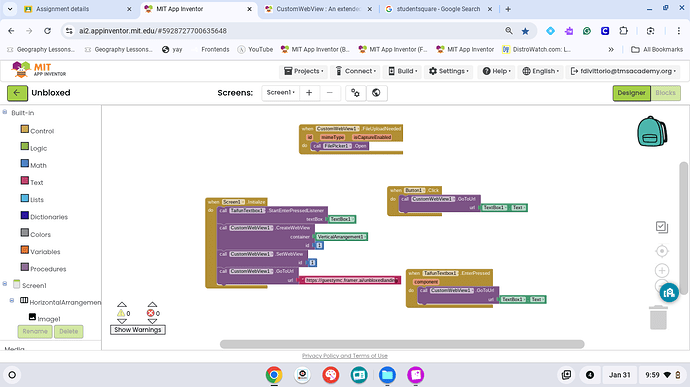Zoom in with the plus circle icon
690x387 pixels.
coord(662,270)
